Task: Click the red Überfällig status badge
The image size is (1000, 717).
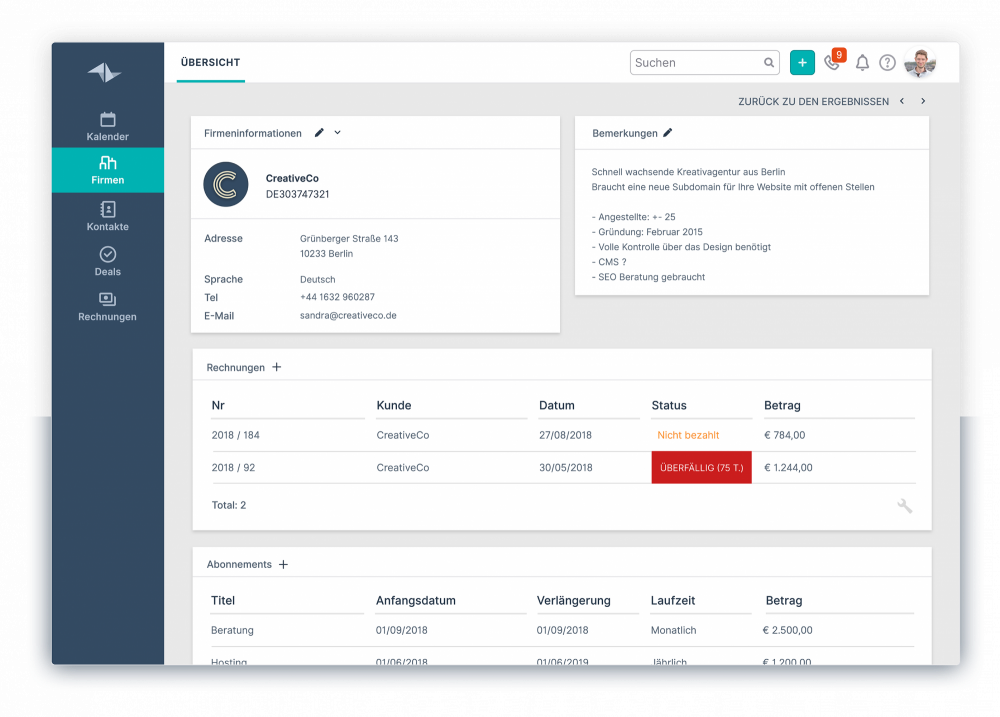Action: pos(702,468)
